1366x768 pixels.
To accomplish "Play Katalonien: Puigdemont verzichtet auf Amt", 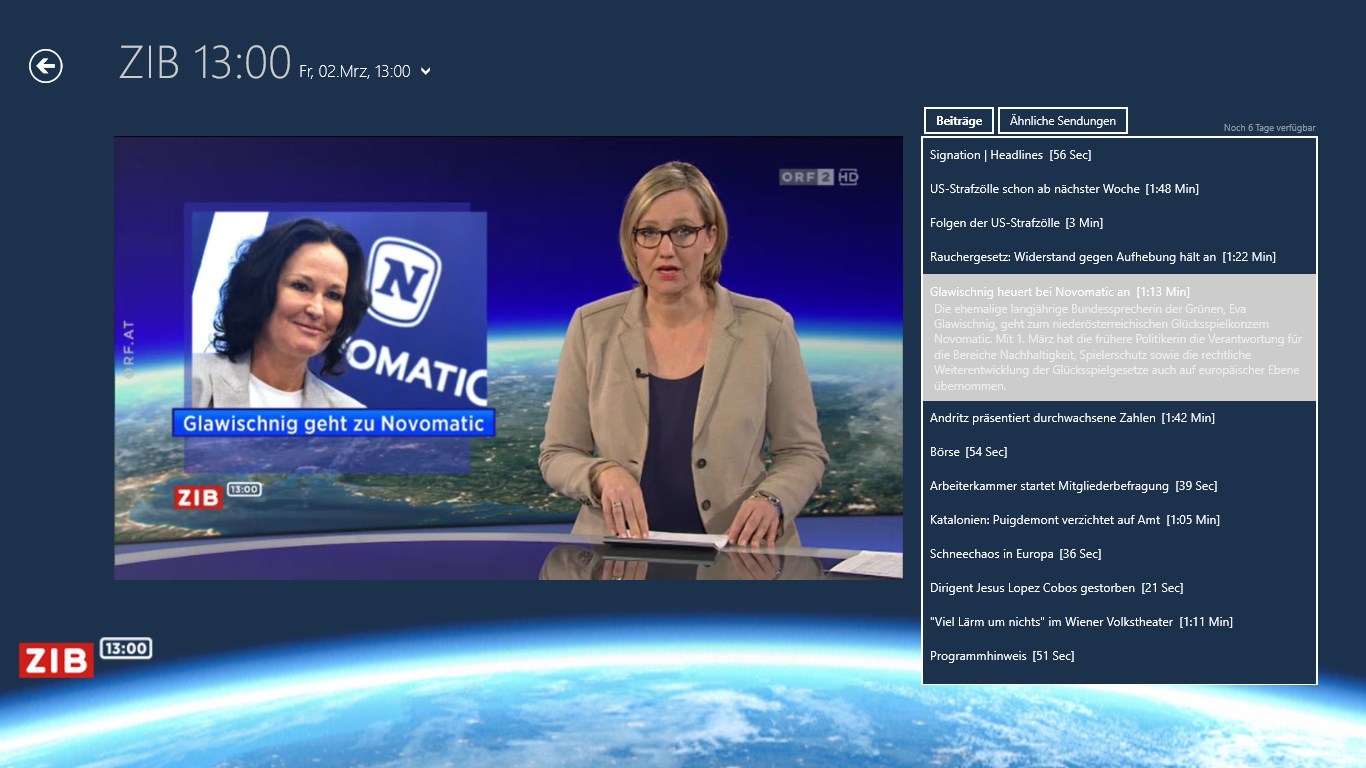I will point(1119,520).
